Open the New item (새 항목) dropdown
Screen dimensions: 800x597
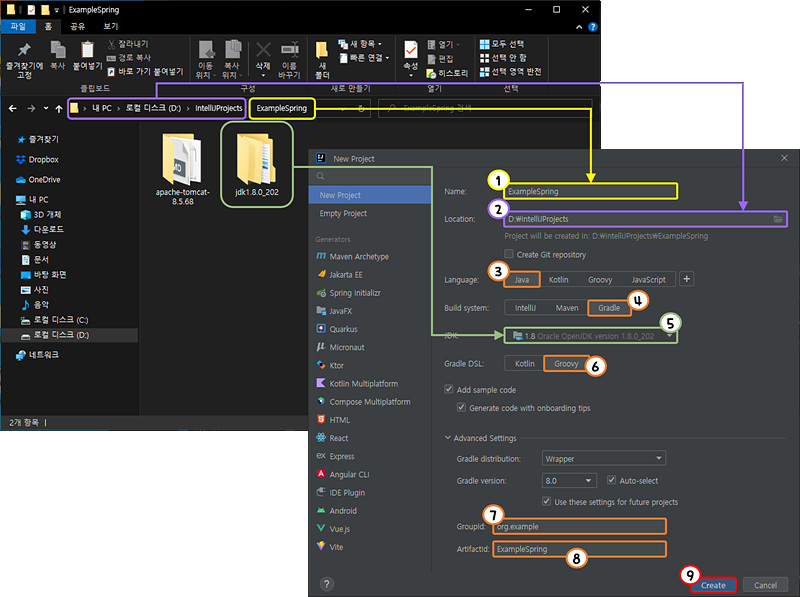tap(360, 44)
